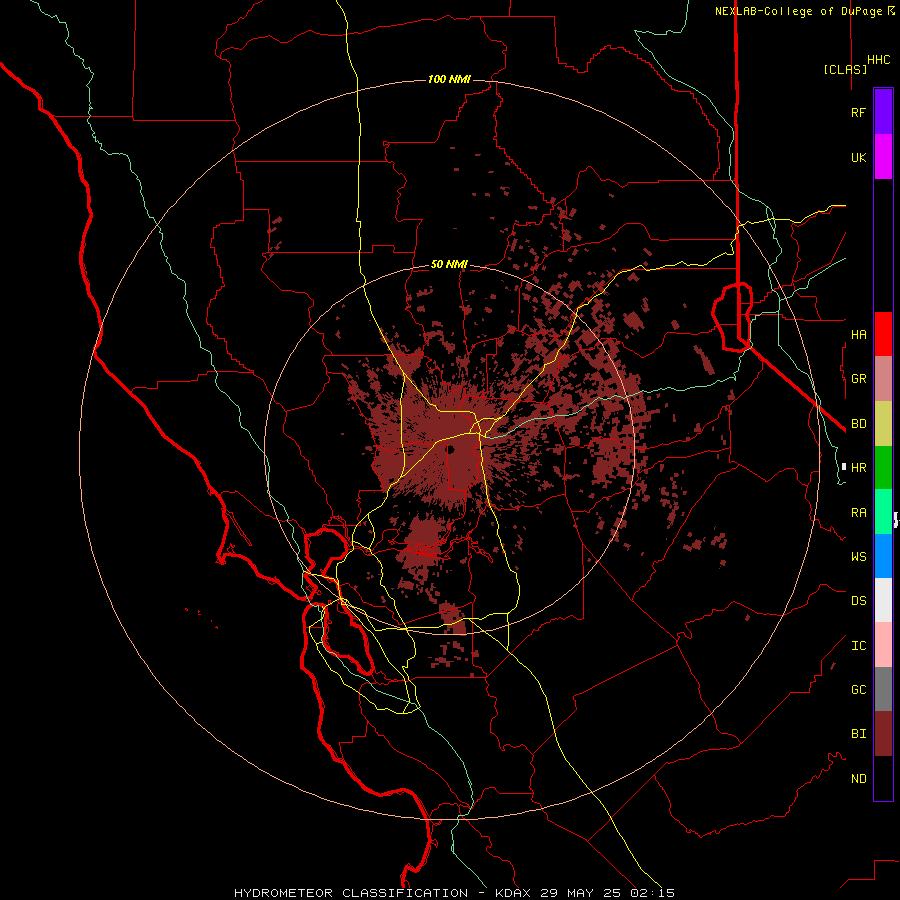Screen dimensions: 900x900
Task: Pick the RA light green legend swatch
Action: pos(883,512)
